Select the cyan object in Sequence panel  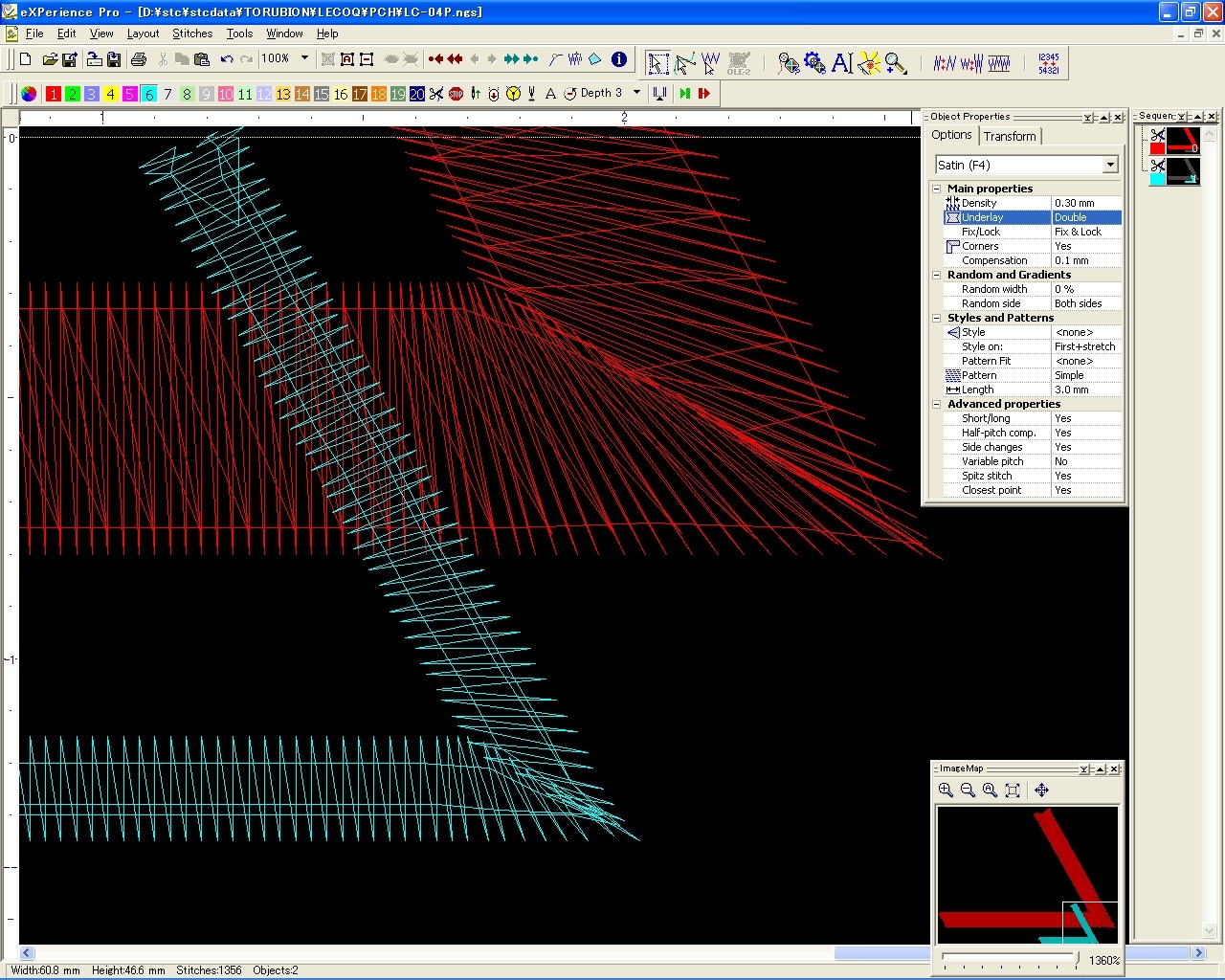(1183, 171)
